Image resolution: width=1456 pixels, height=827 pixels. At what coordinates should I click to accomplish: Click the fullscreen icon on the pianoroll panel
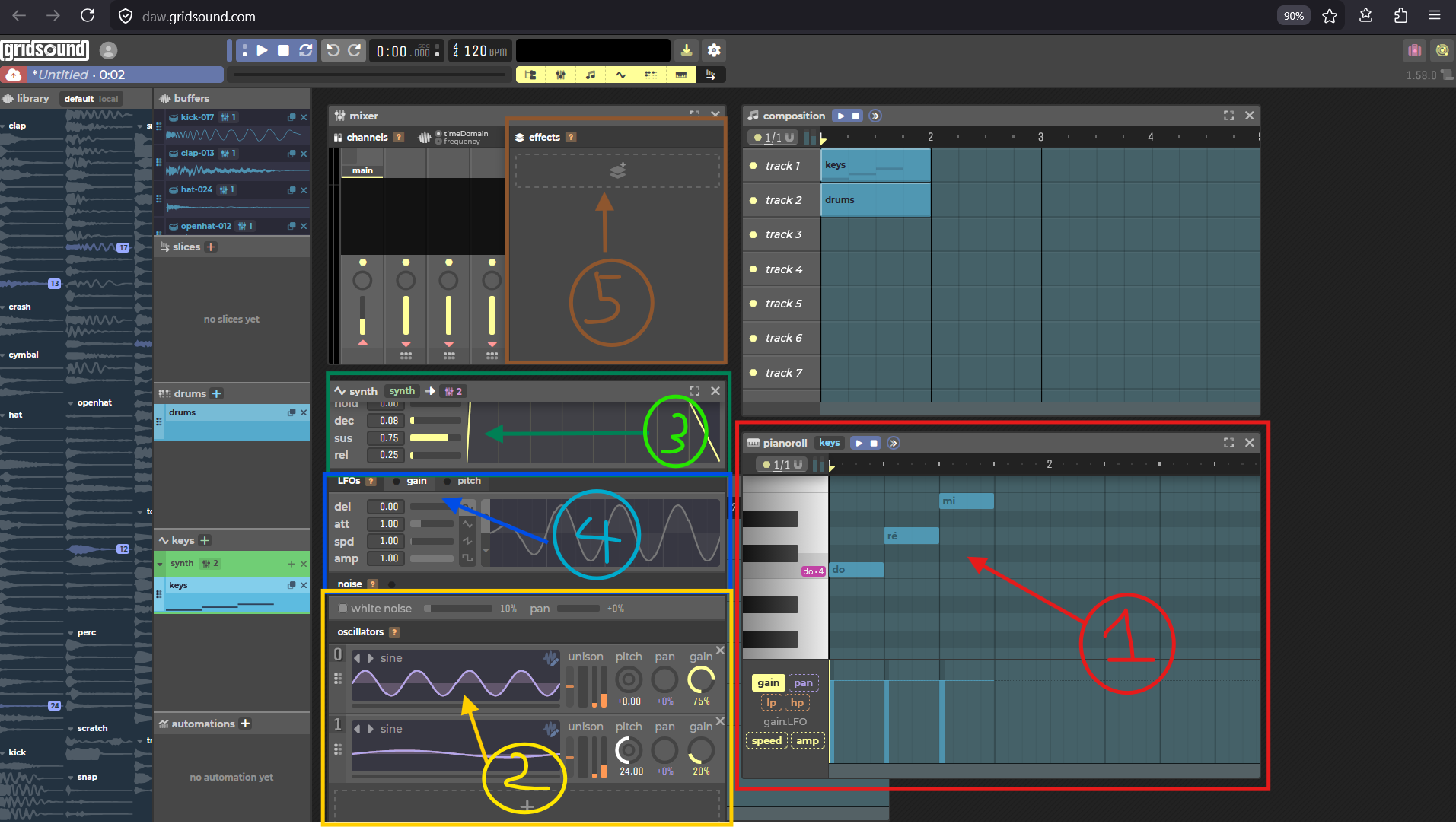1228,442
